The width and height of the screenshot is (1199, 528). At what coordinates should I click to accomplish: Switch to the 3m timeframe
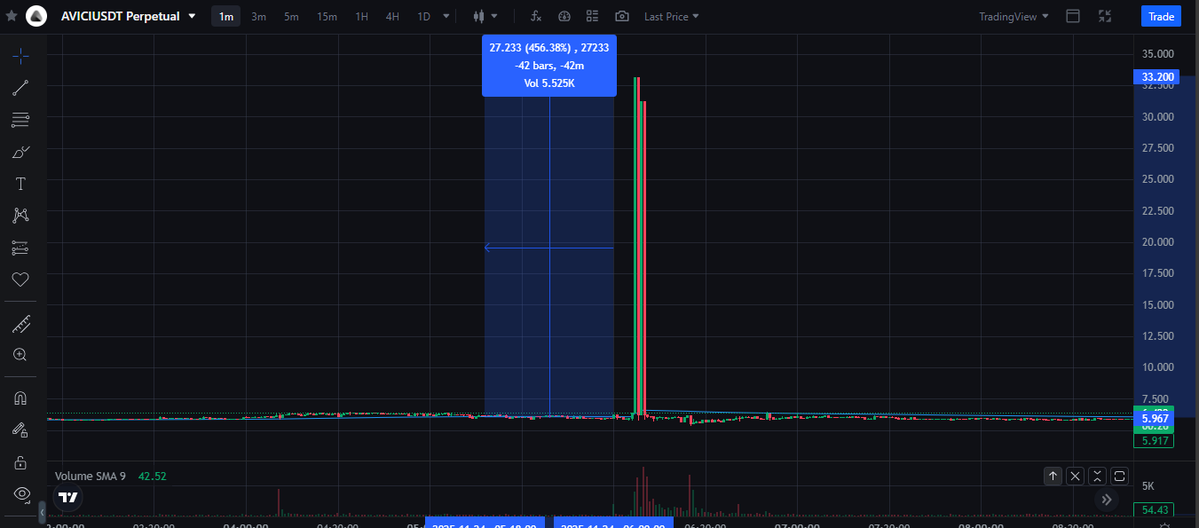coord(258,16)
